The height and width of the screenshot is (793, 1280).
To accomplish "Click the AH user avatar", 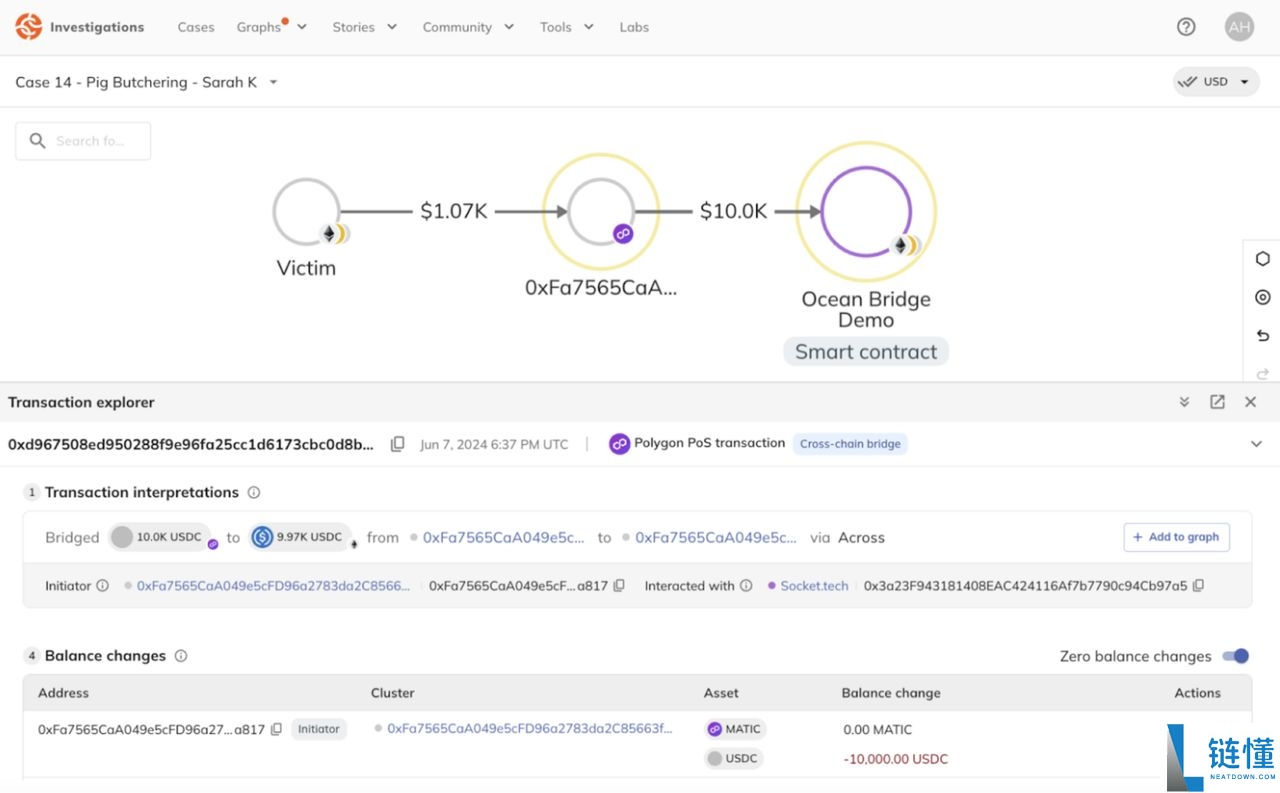I will [1239, 27].
